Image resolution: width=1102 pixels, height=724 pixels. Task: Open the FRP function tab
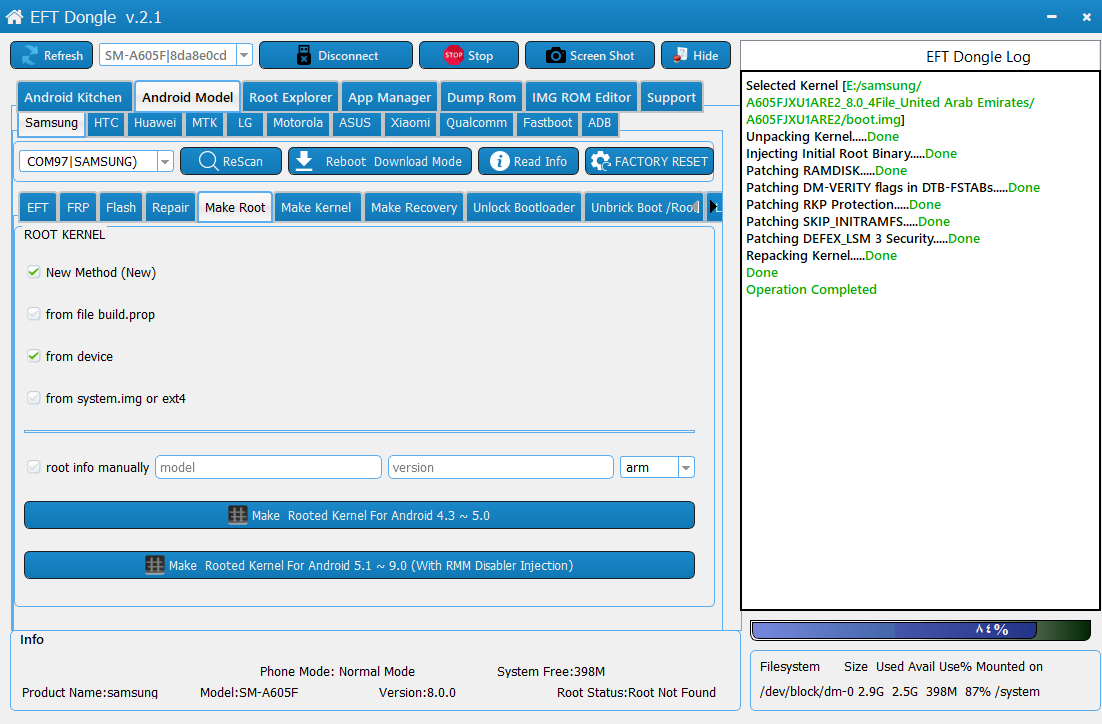(x=78, y=207)
